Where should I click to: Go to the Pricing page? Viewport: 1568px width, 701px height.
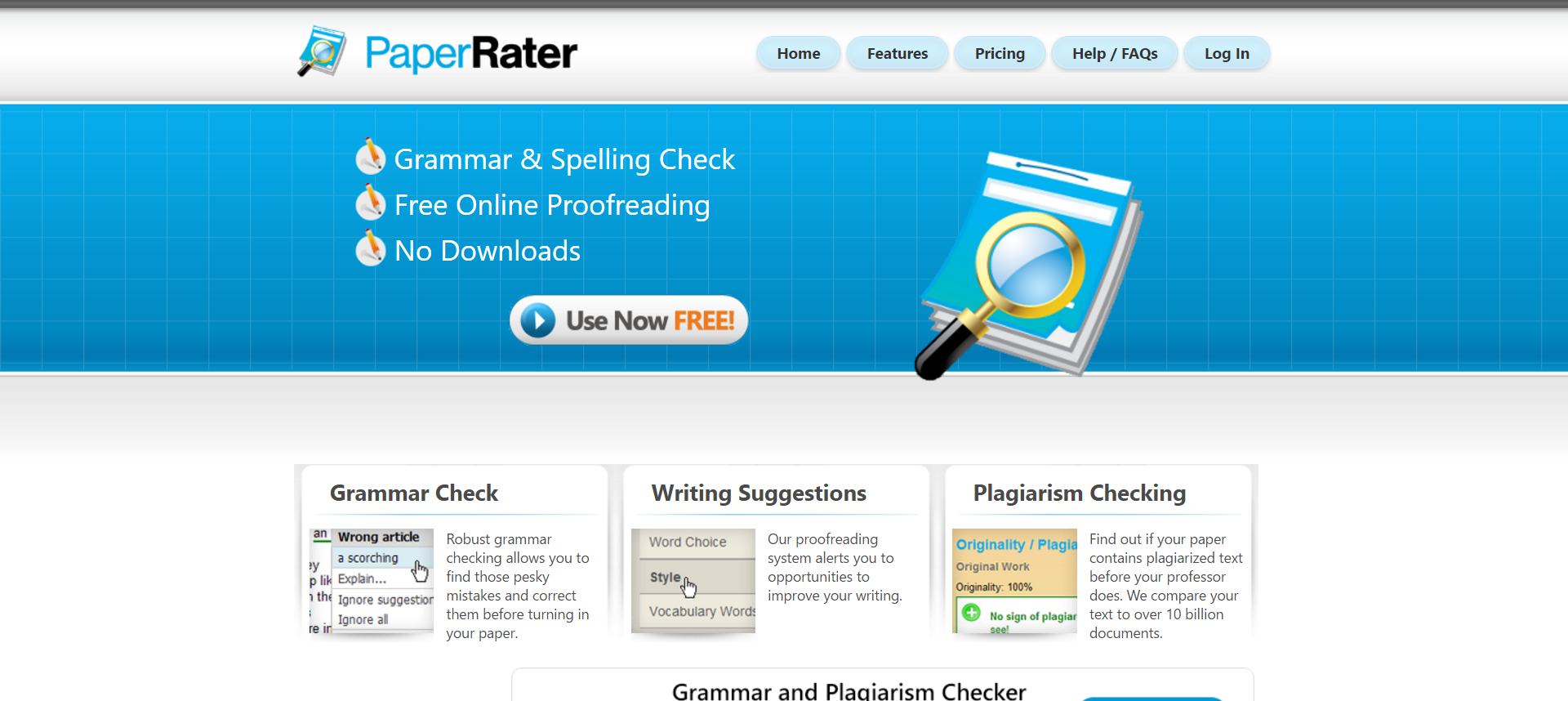(x=1000, y=54)
